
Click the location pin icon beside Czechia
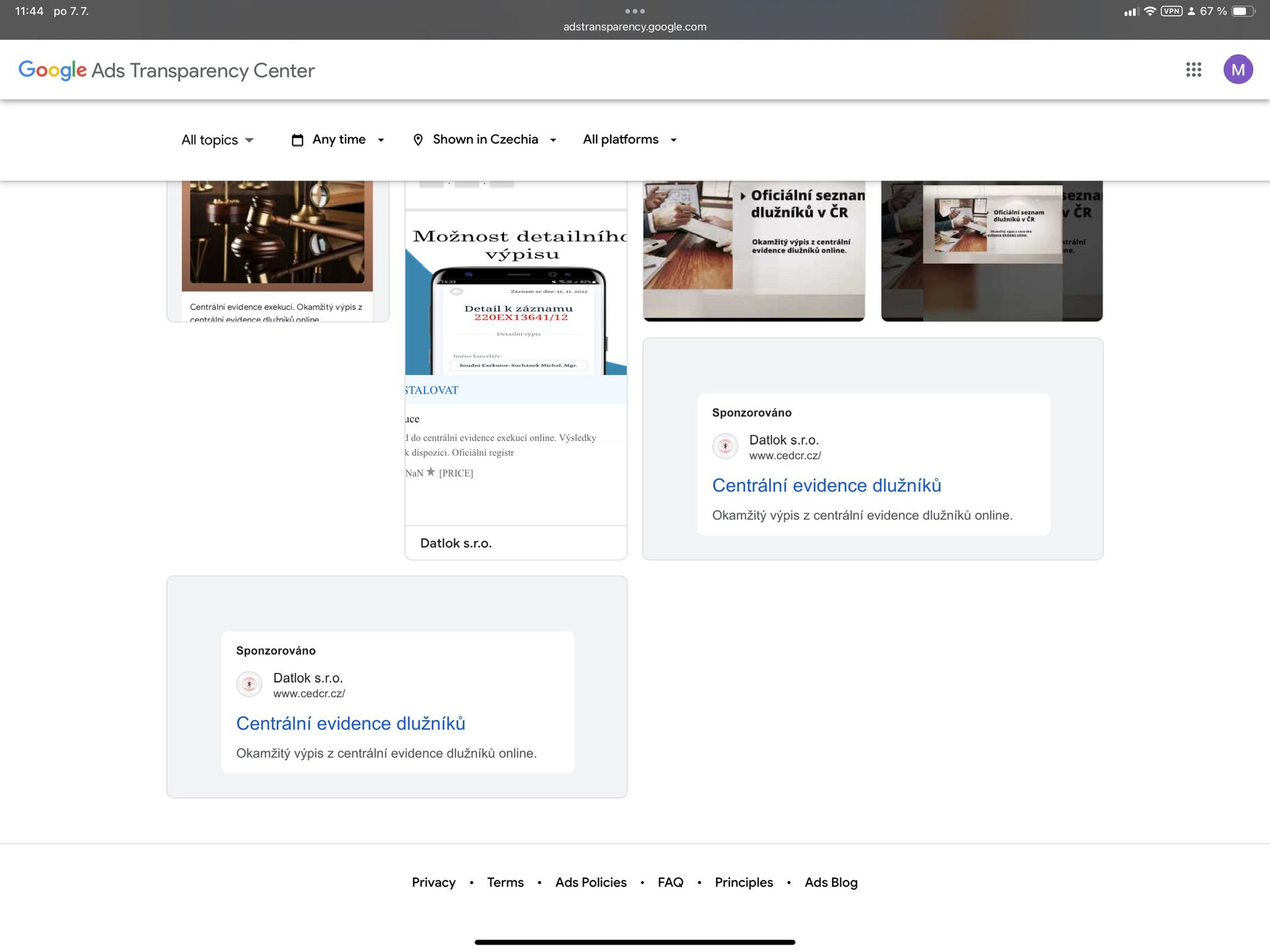coord(418,140)
